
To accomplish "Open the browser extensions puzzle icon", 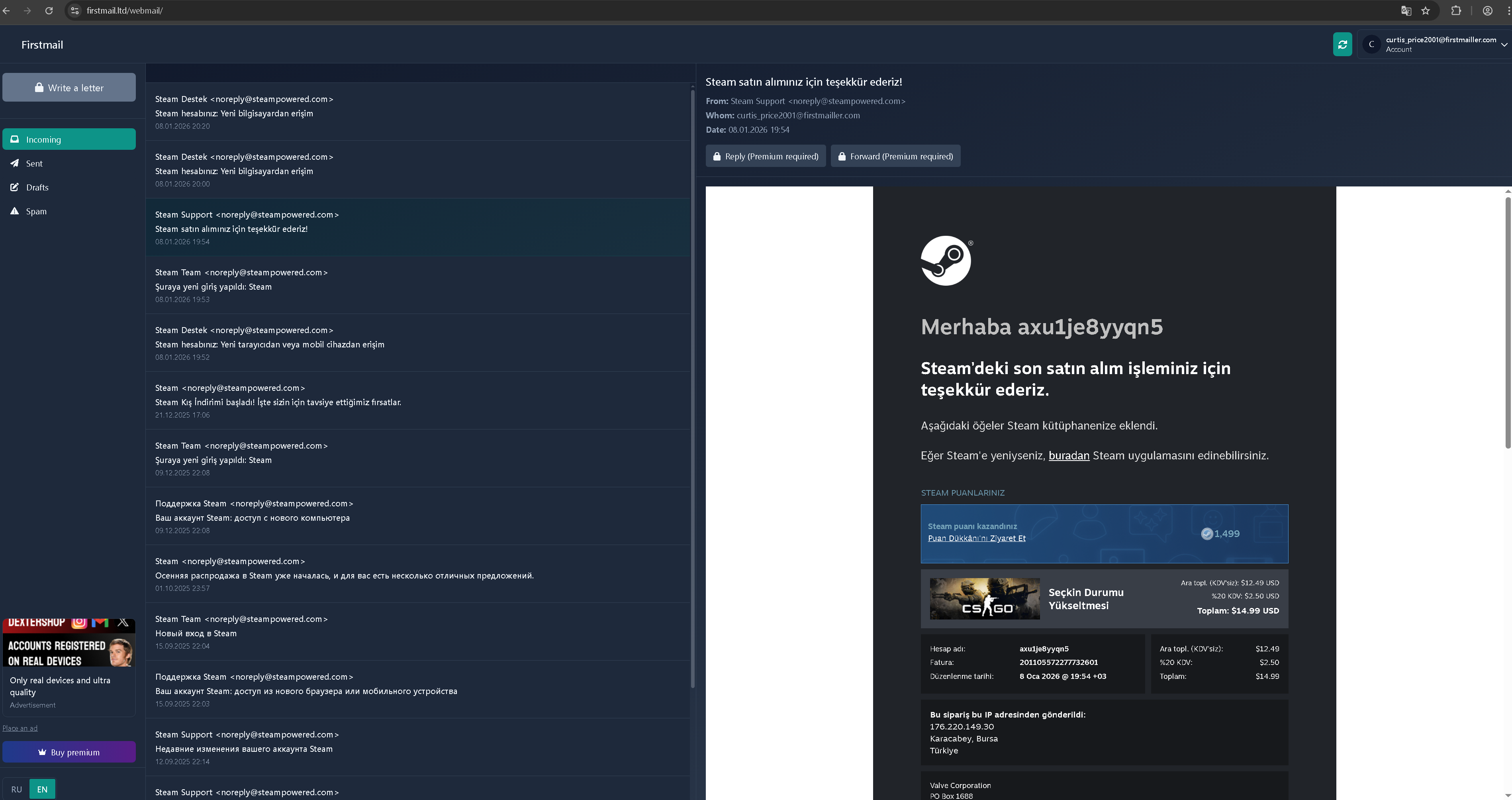I will [1456, 11].
